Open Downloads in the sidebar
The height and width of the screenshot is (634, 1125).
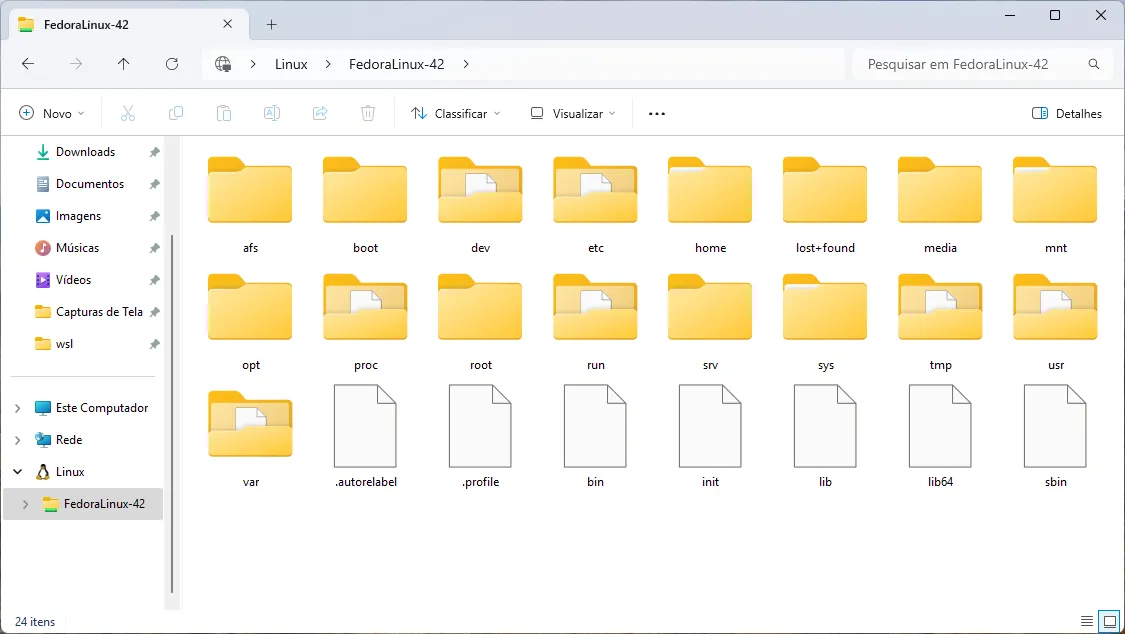(85, 152)
